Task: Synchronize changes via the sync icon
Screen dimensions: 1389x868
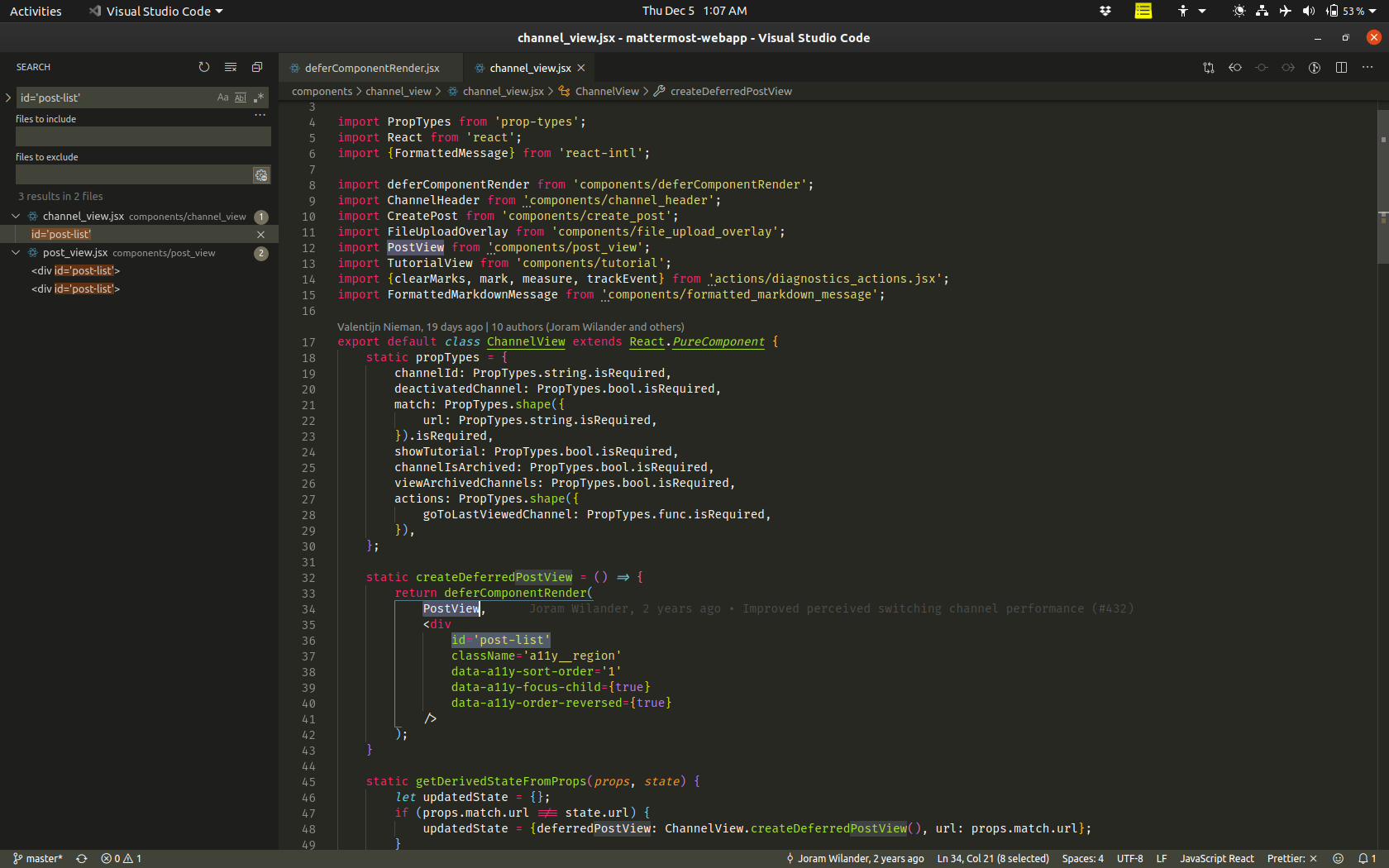Action: pyautogui.click(x=81, y=858)
